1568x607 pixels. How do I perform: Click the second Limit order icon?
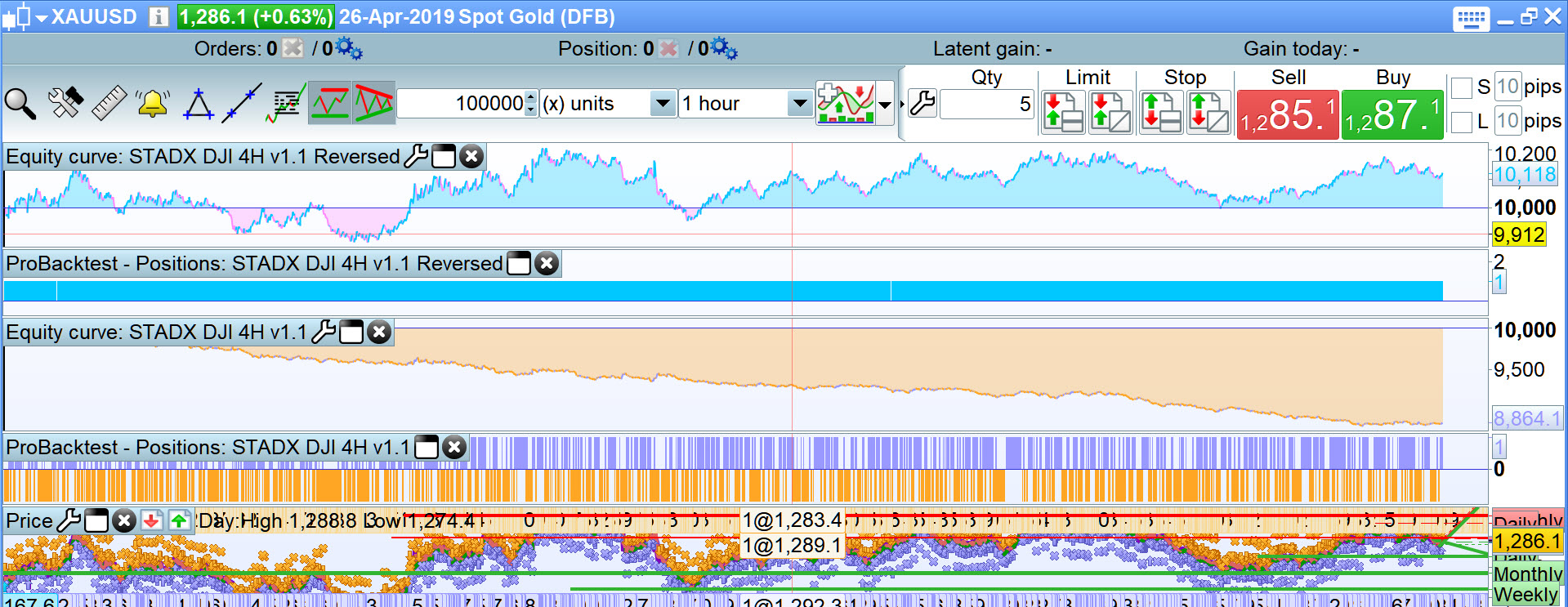point(1111,112)
